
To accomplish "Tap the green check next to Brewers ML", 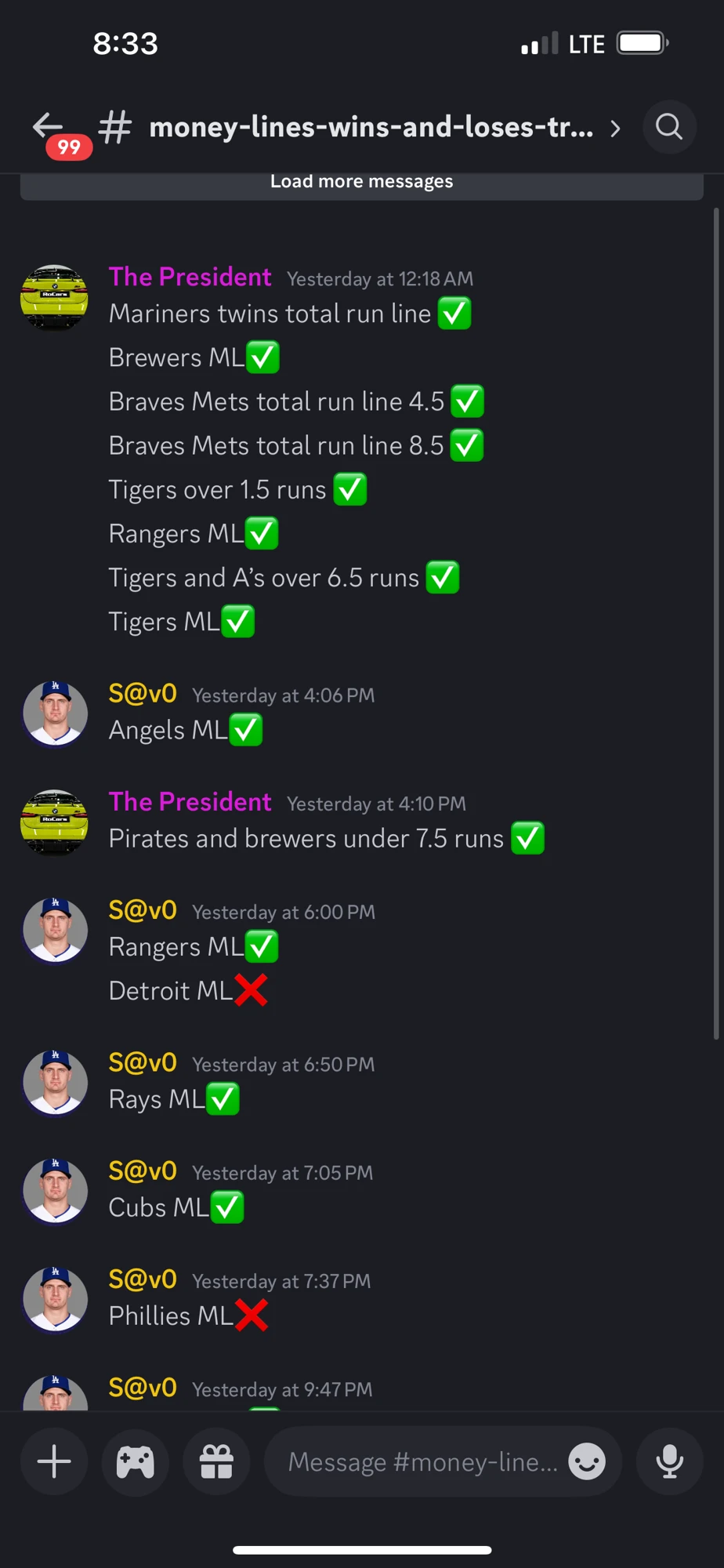I will point(263,358).
